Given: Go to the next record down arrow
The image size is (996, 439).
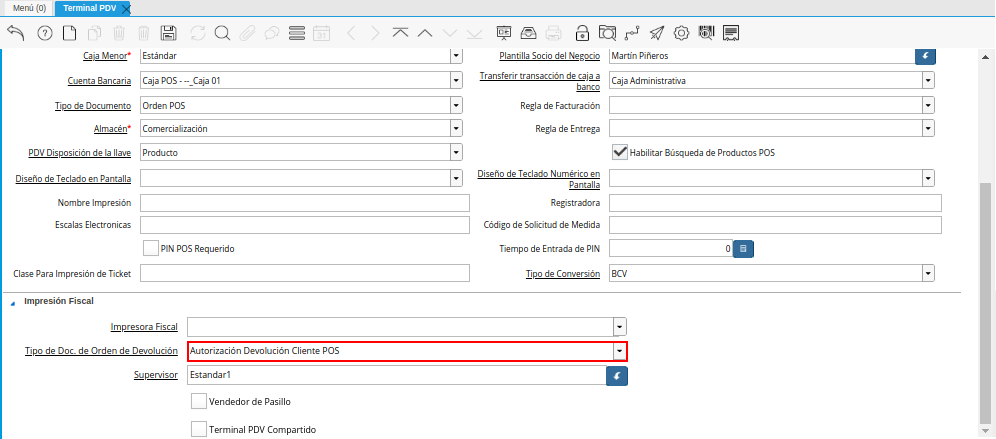Looking at the screenshot, I should pyautogui.click(x=450, y=33).
